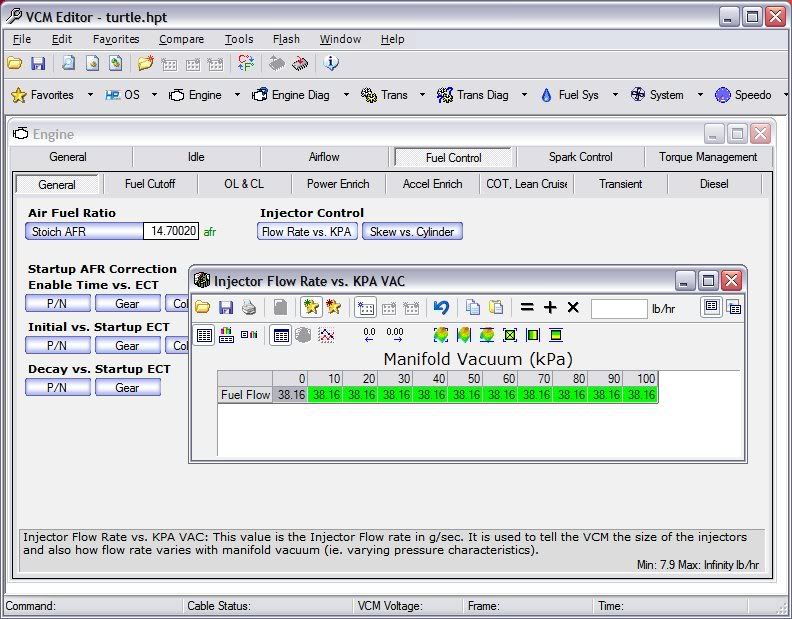Select the Fuel Cutoff sub-tab
This screenshot has height=619, width=792.
[x=150, y=184]
